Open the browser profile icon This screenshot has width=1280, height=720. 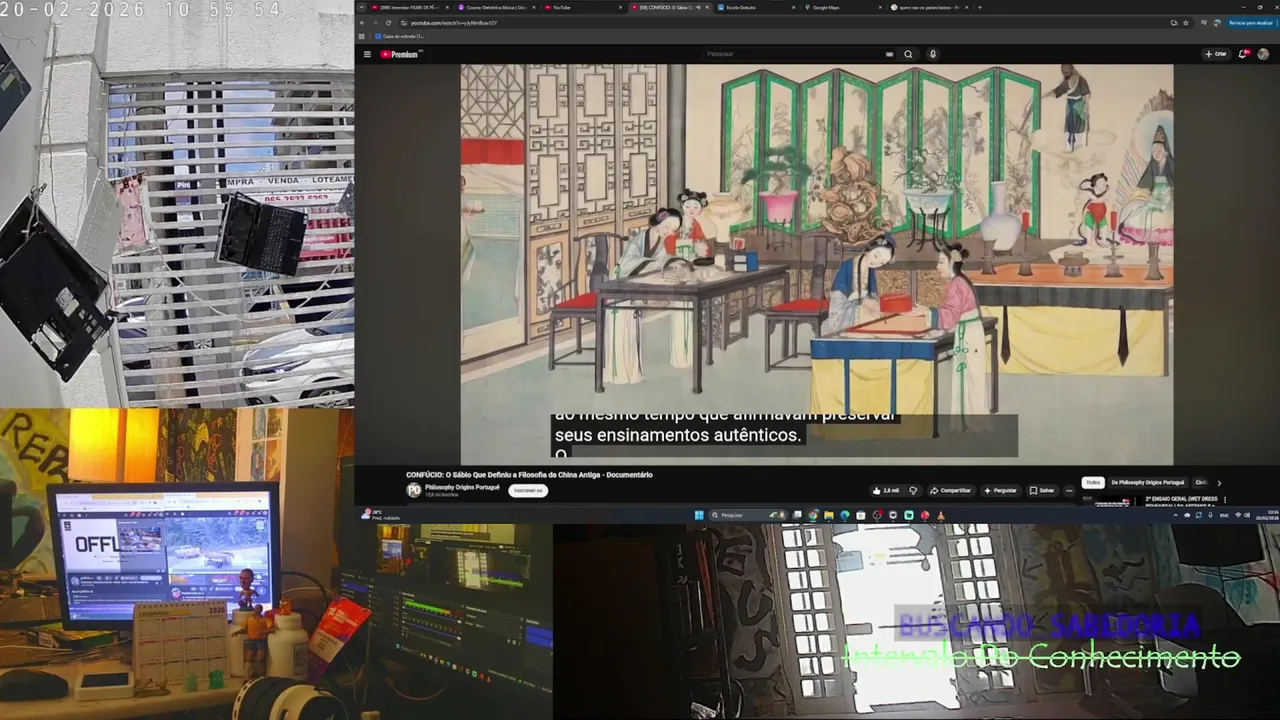point(1217,22)
